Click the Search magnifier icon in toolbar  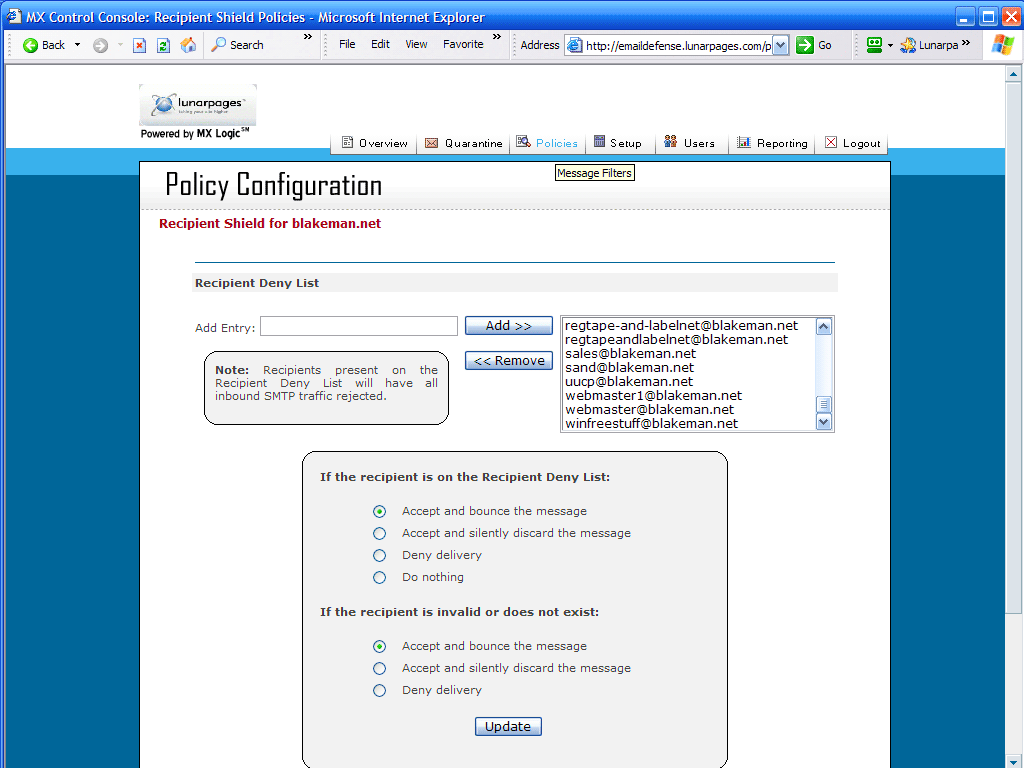coord(219,45)
